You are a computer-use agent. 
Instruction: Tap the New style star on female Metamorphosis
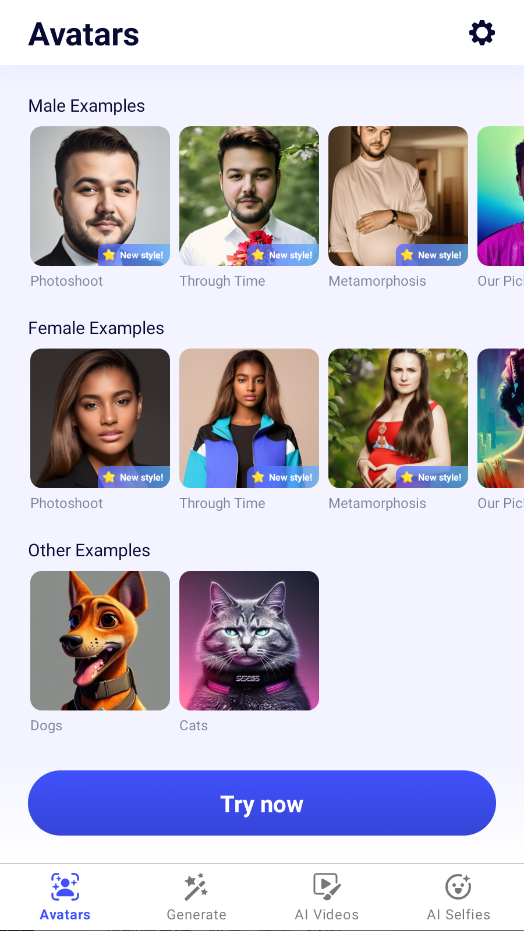pyautogui.click(x=407, y=477)
